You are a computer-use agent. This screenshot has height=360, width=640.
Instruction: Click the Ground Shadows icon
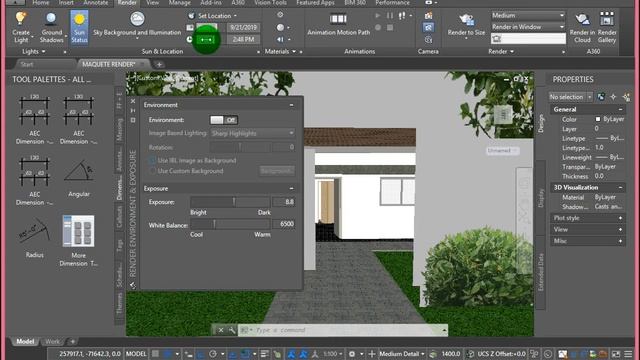tap(51, 19)
